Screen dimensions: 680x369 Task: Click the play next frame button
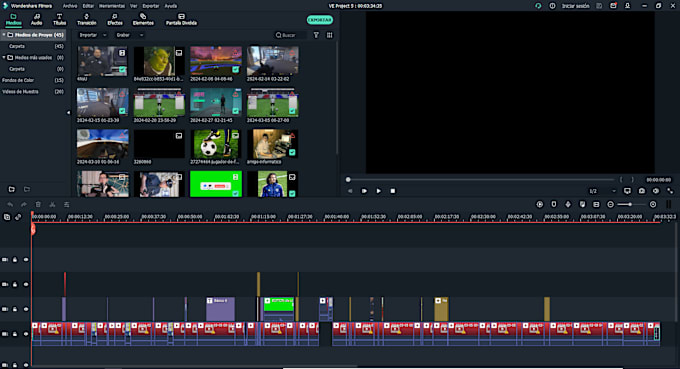364,191
